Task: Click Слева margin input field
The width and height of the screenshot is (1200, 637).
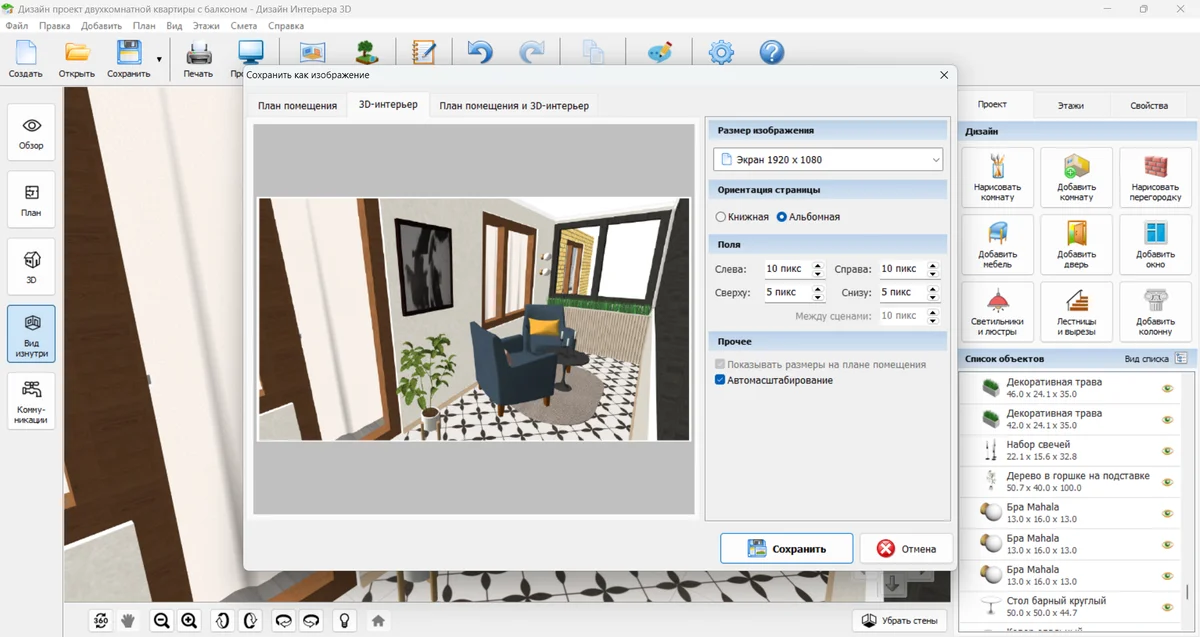Action: [787, 269]
